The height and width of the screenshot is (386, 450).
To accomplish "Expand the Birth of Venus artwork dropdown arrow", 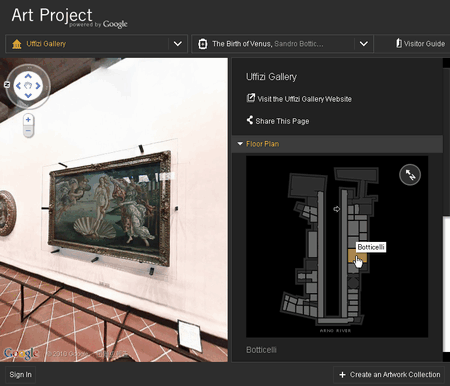I will coord(364,44).
